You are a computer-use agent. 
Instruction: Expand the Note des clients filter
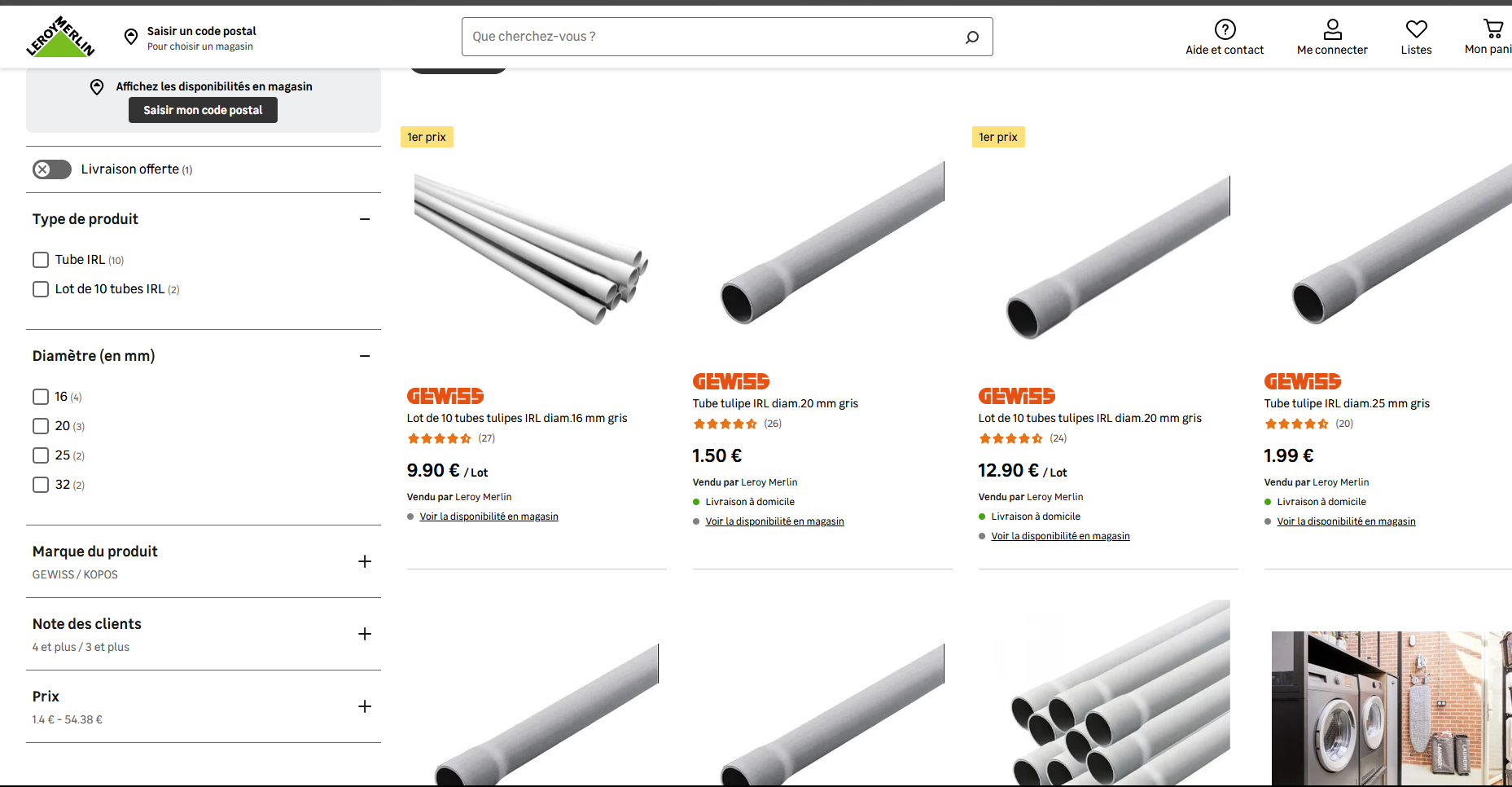[365, 634]
